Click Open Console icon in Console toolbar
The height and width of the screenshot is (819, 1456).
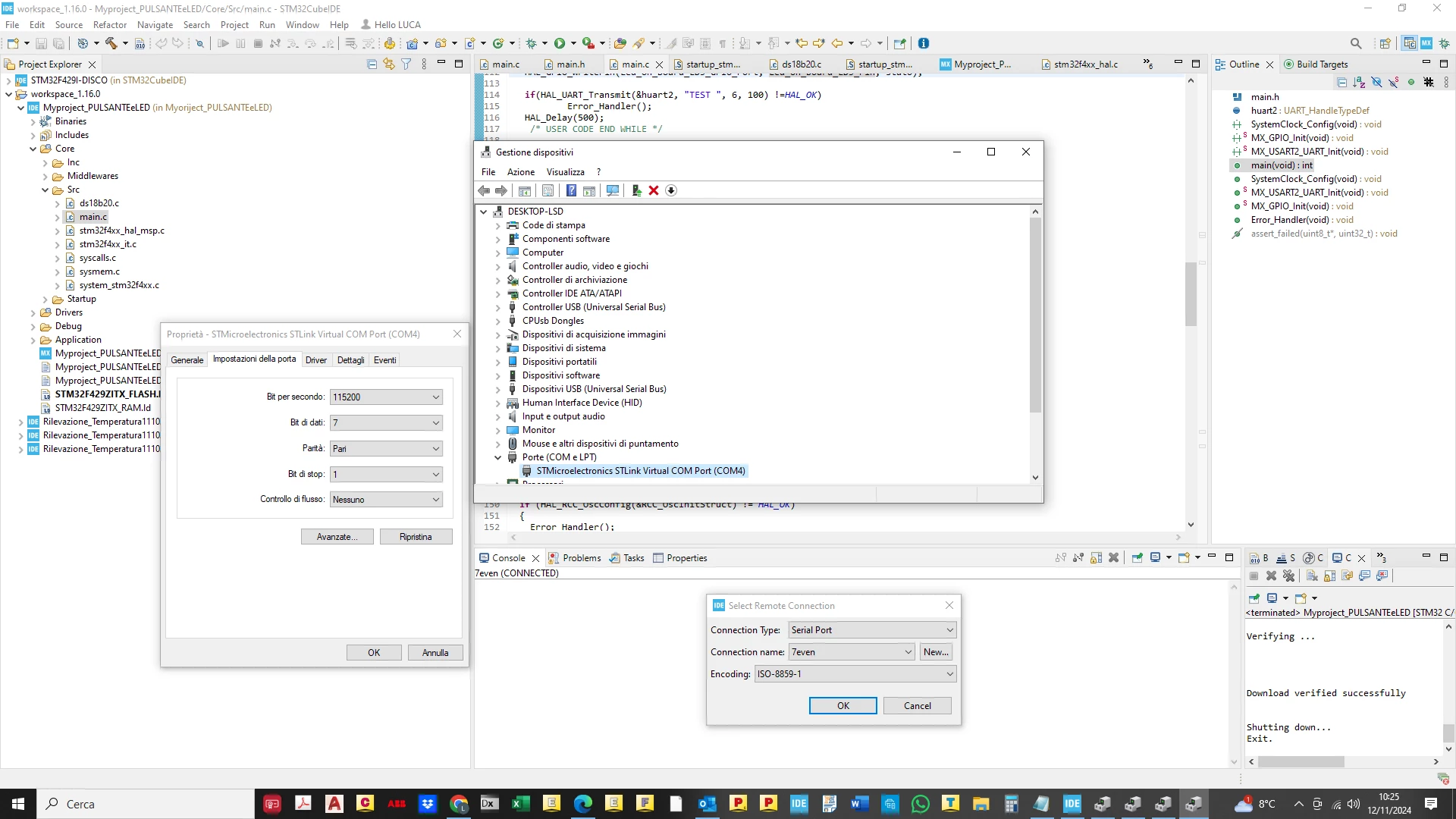coord(1184,557)
